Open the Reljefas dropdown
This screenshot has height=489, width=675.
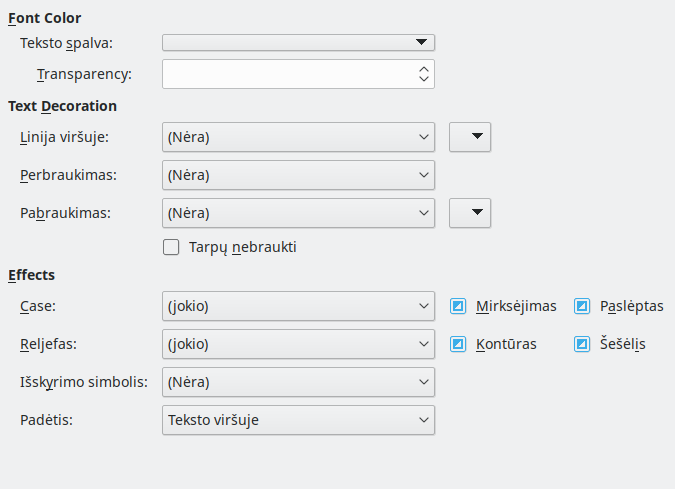[x=298, y=344]
